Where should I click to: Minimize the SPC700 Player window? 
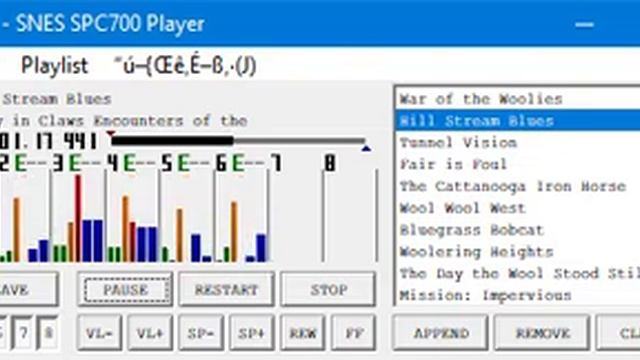point(584,24)
